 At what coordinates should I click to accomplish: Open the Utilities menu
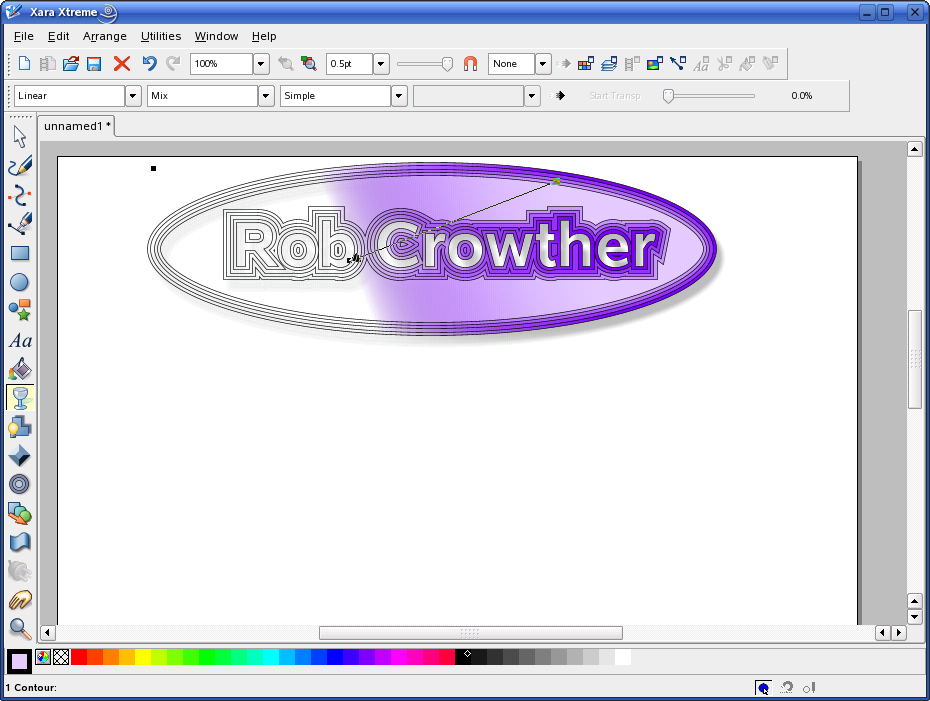[x=161, y=36]
